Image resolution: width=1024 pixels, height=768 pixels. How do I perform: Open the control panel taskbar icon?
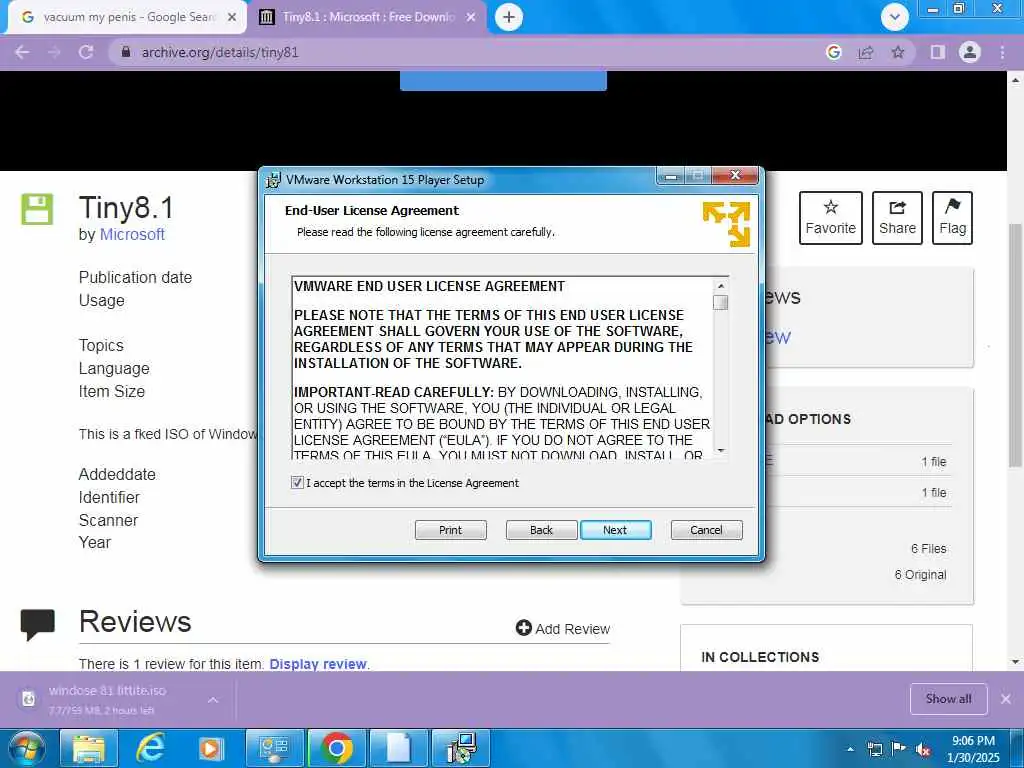click(x=275, y=748)
